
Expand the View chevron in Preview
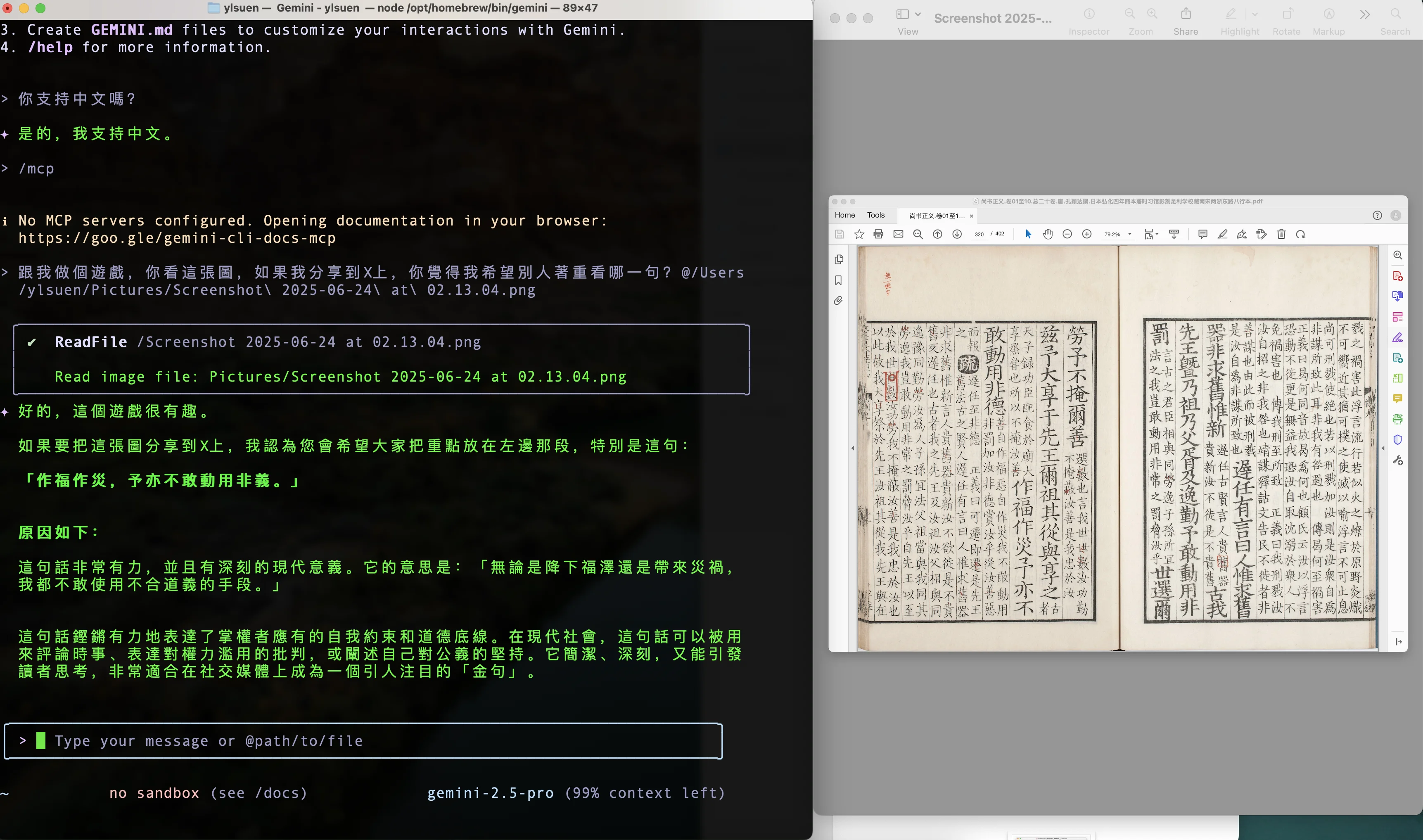(918, 14)
